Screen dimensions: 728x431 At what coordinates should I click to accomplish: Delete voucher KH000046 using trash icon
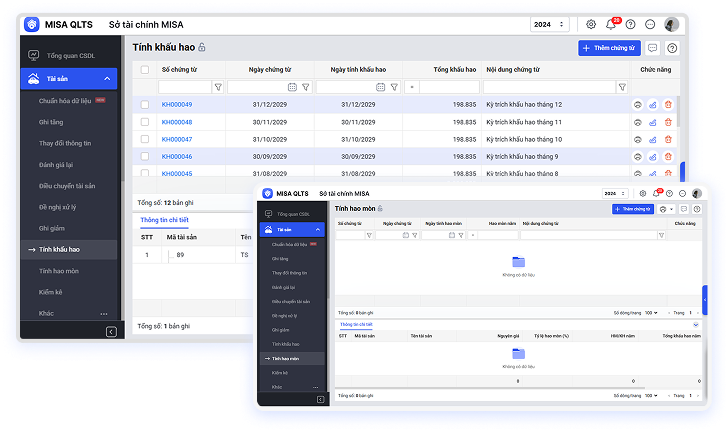668,157
